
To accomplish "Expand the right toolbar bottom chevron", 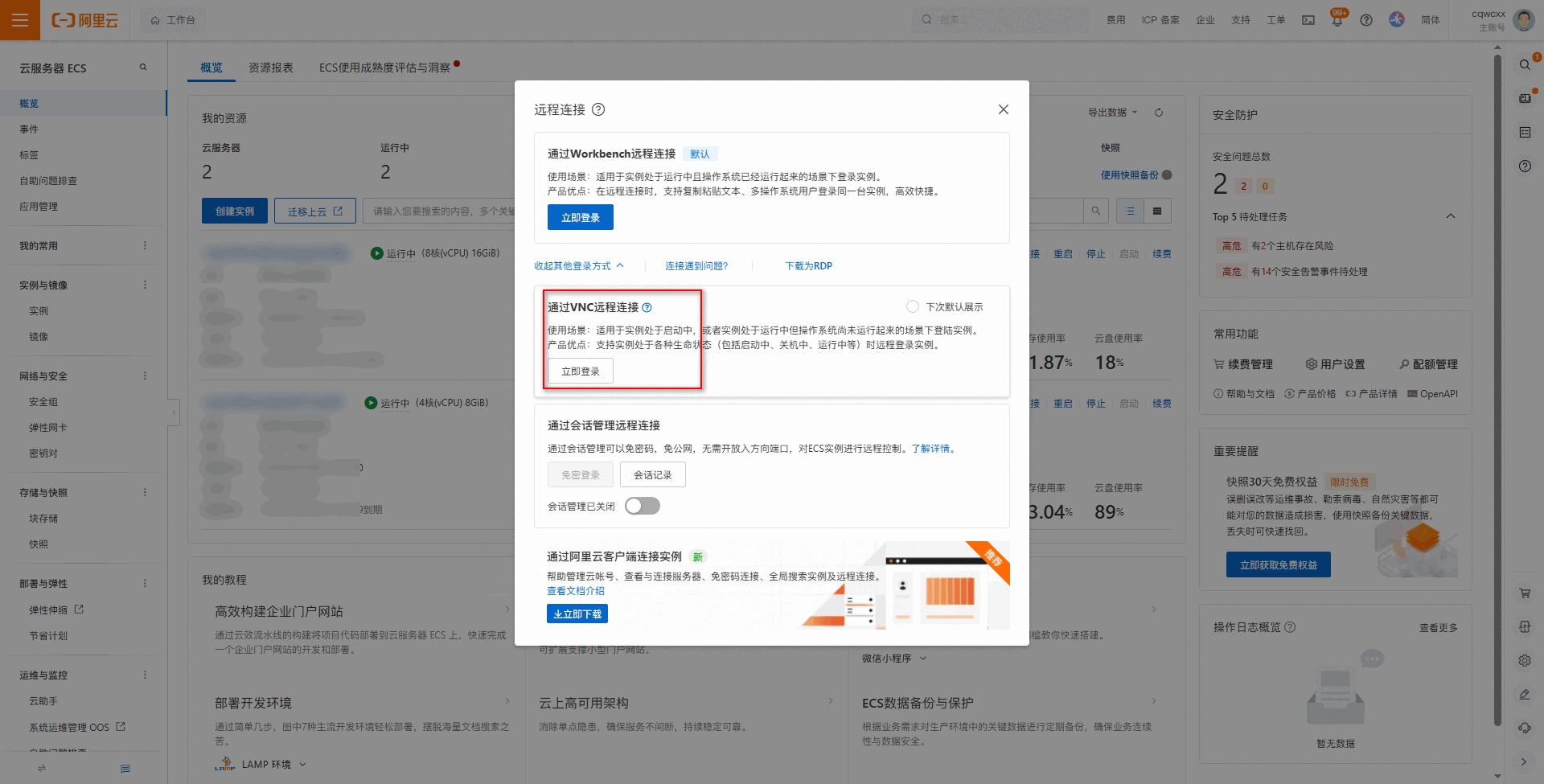I will tap(1525, 761).
